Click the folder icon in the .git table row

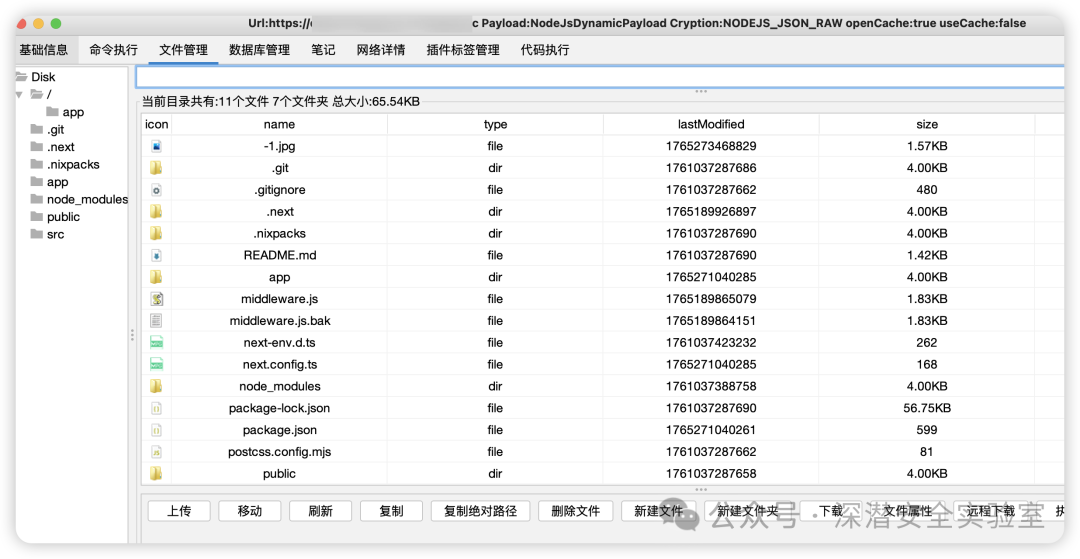pyautogui.click(x=156, y=168)
